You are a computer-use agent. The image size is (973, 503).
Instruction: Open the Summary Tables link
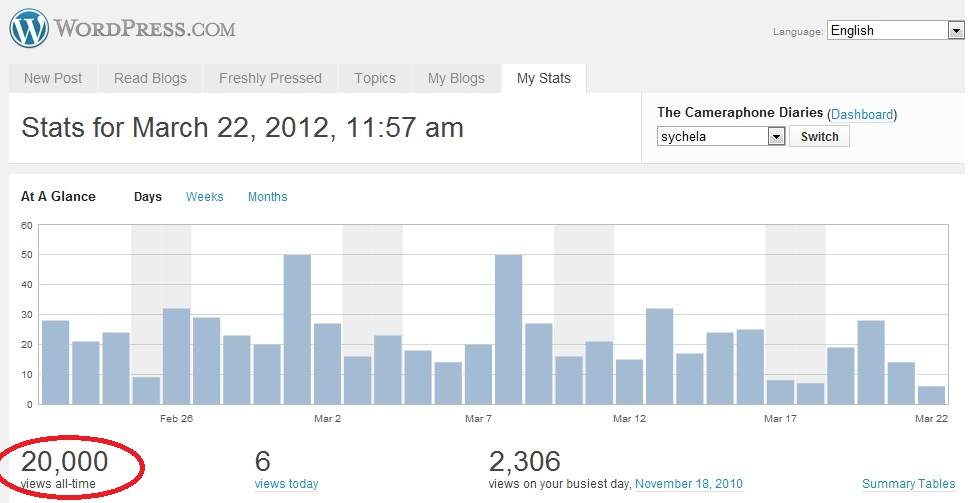(x=908, y=484)
